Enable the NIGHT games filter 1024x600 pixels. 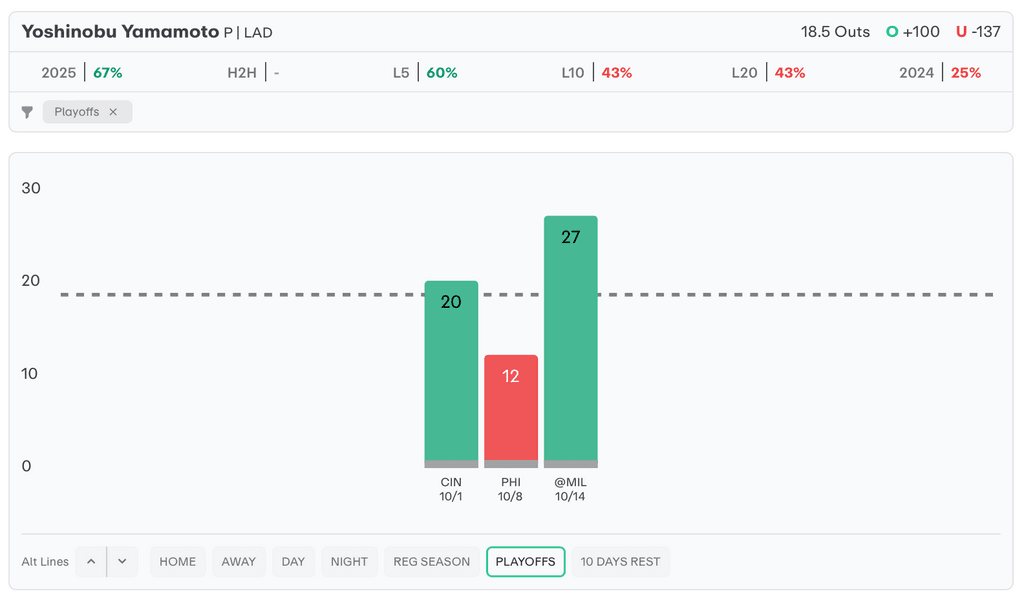point(349,562)
